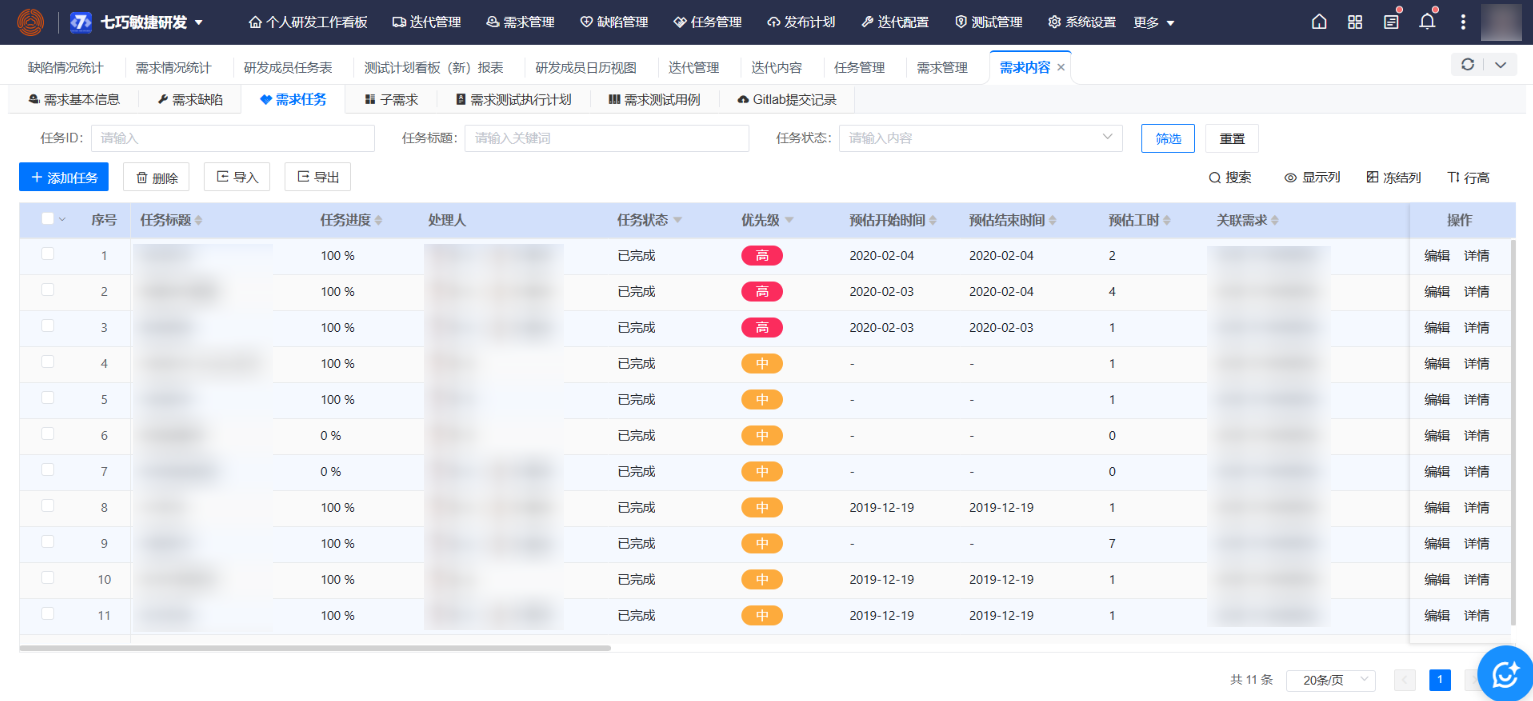Viewport: 1533px width, 701px height.
Task: Click the 冻结列 freeze columns icon
Action: pos(1372,178)
